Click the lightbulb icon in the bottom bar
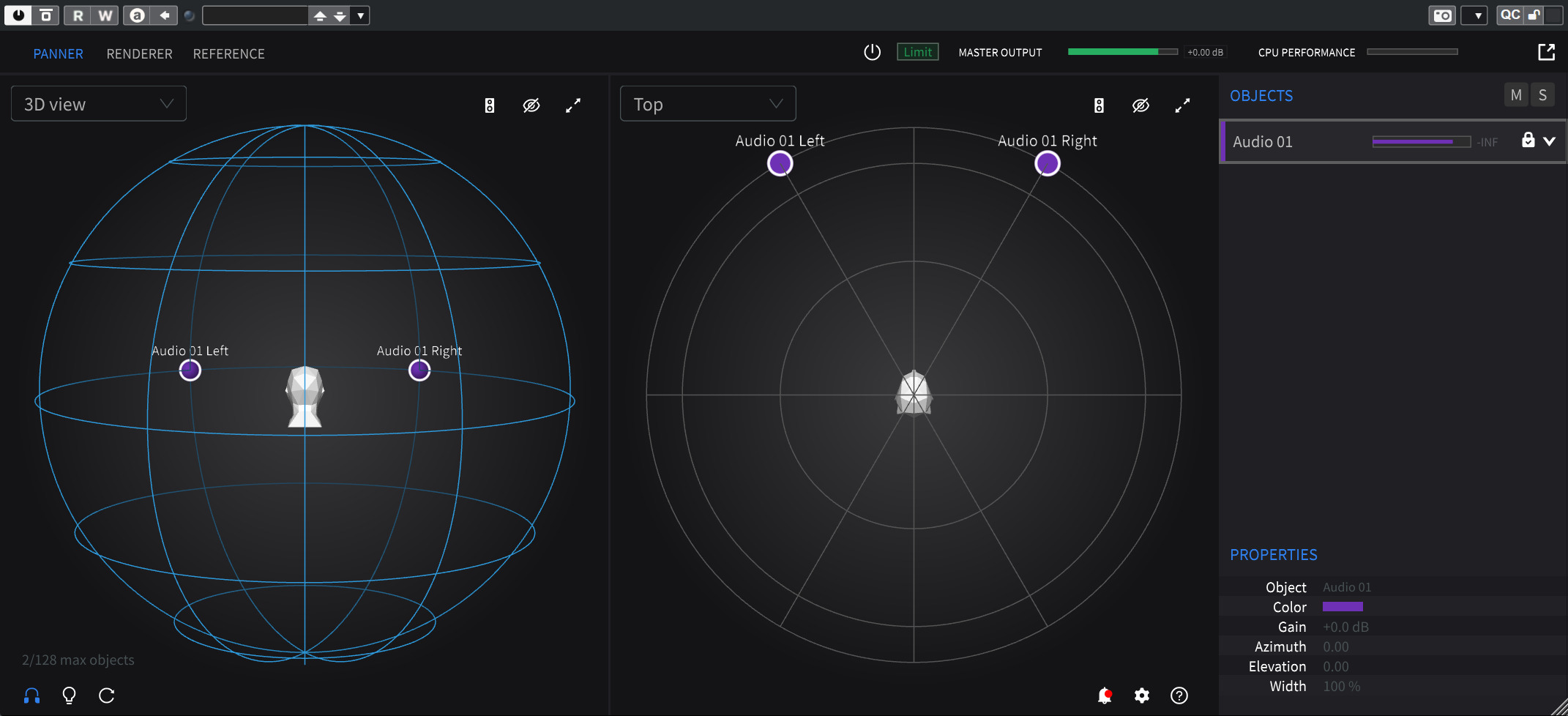 pyautogui.click(x=69, y=696)
